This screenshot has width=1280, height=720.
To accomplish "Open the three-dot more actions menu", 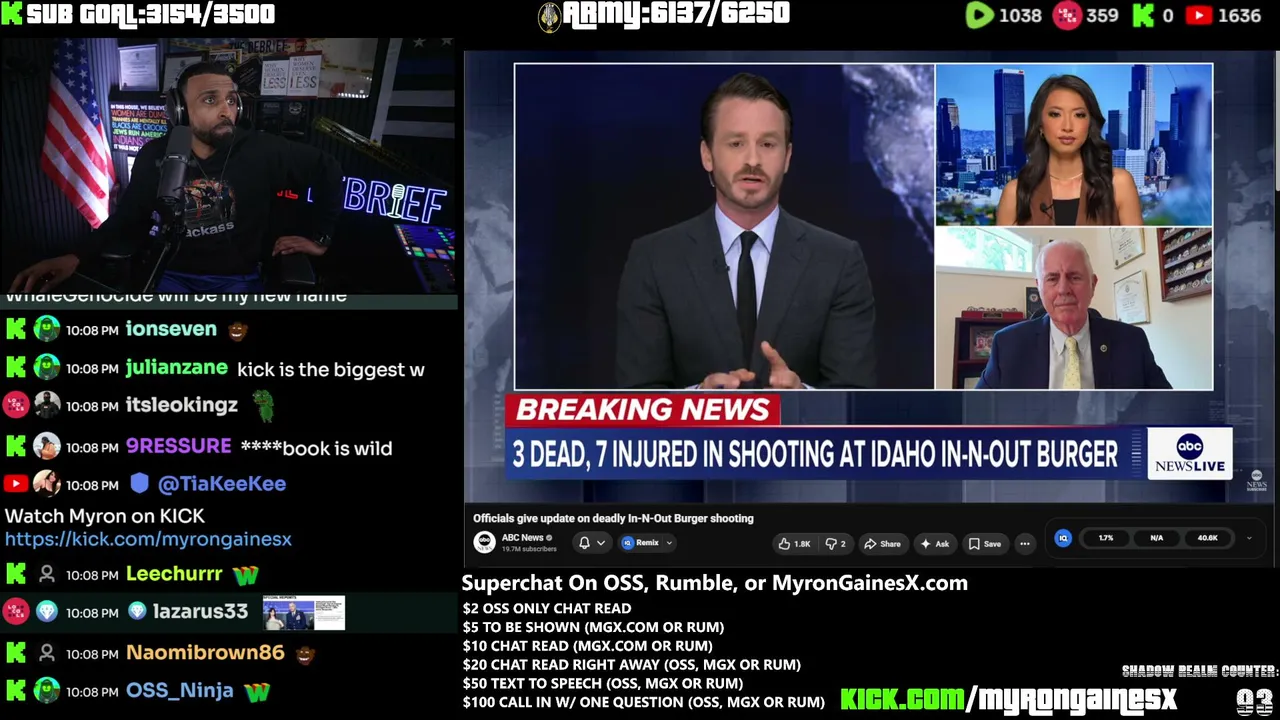I will click(x=1024, y=544).
